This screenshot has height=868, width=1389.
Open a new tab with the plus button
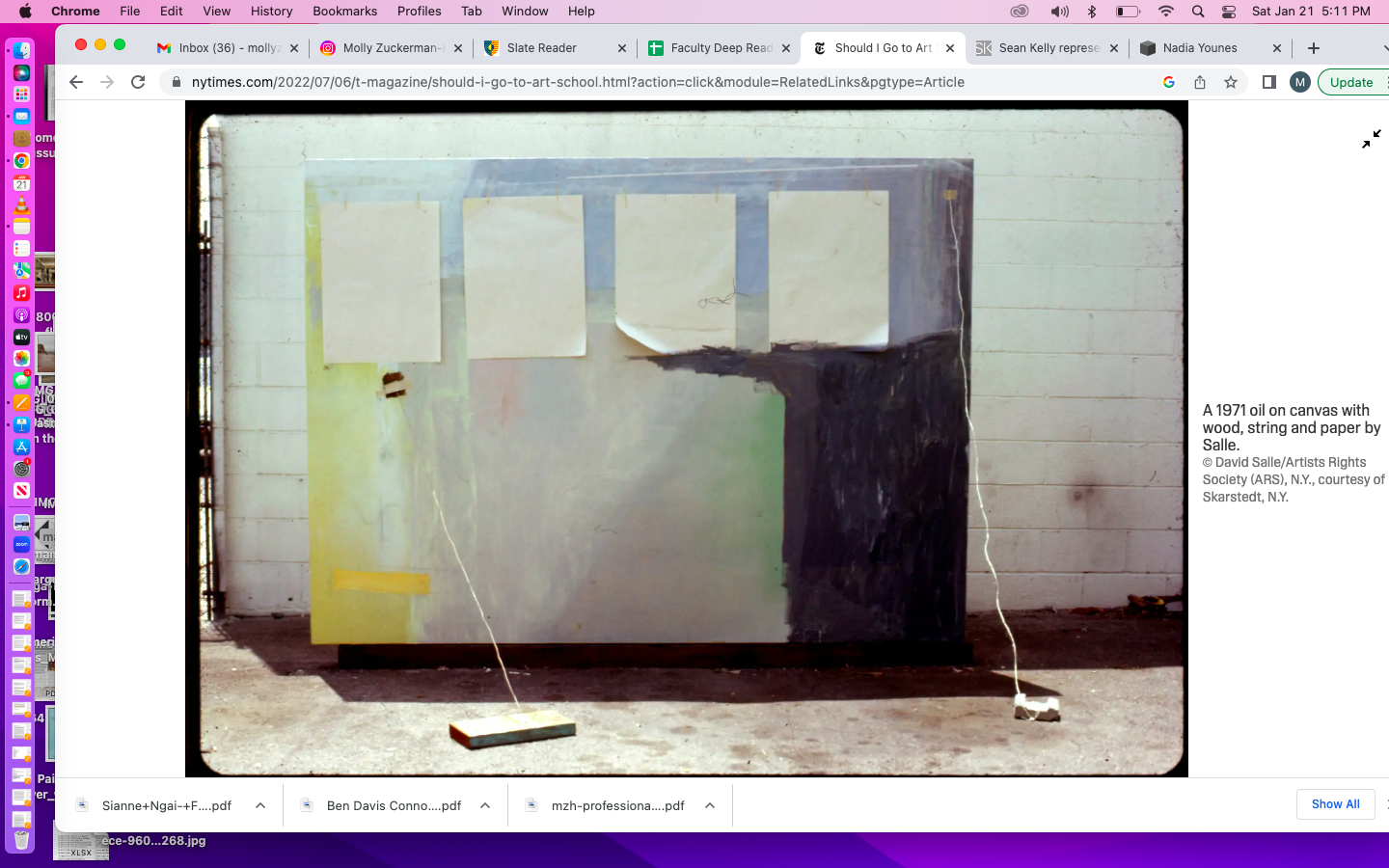click(x=1313, y=48)
